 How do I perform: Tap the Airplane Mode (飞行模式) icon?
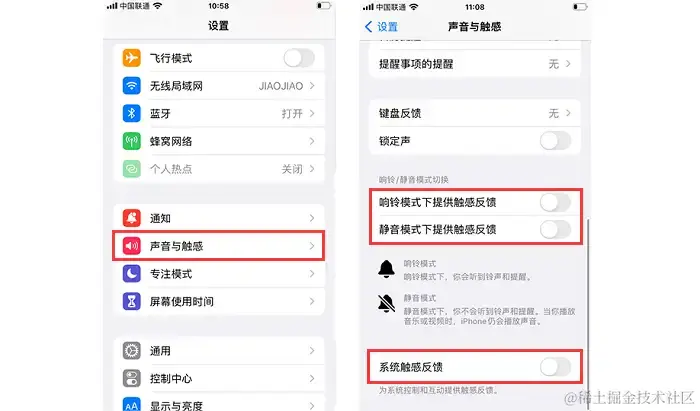[x=131, y=58]
